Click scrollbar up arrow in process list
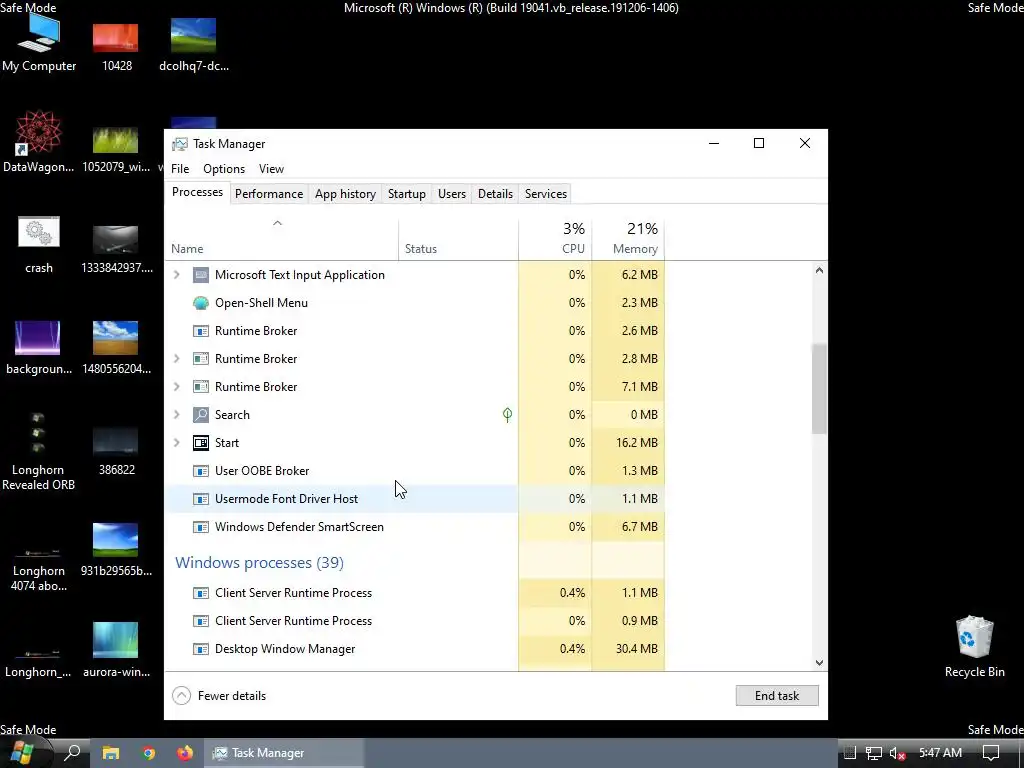Image resolution: width=1024 pixels, height=768 pixels. point(819,270)
